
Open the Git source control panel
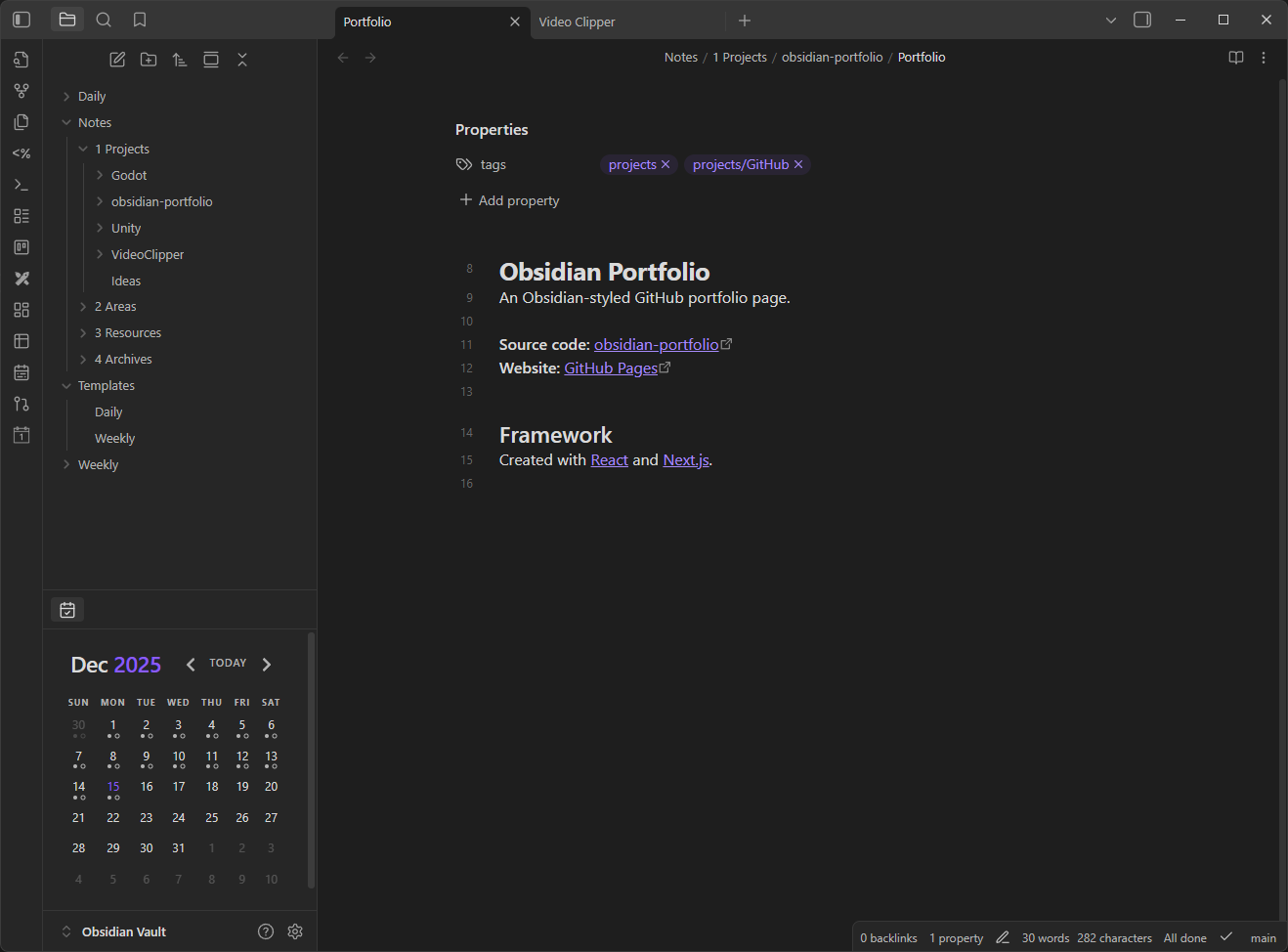point(21,403)
